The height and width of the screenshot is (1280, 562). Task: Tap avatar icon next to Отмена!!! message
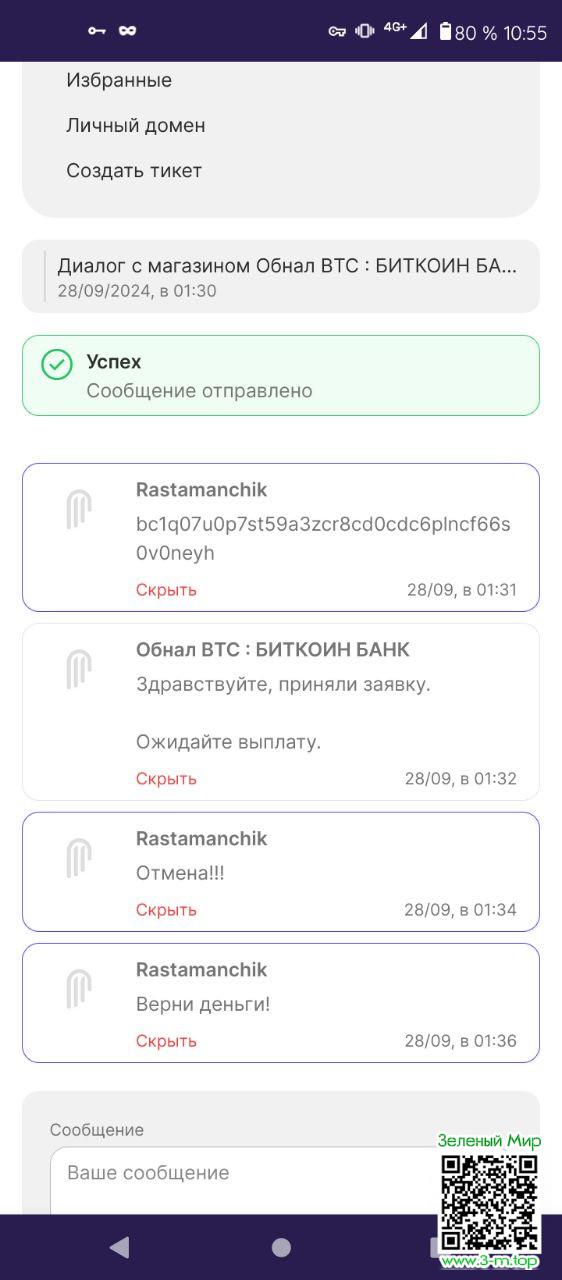coord(79,858)
